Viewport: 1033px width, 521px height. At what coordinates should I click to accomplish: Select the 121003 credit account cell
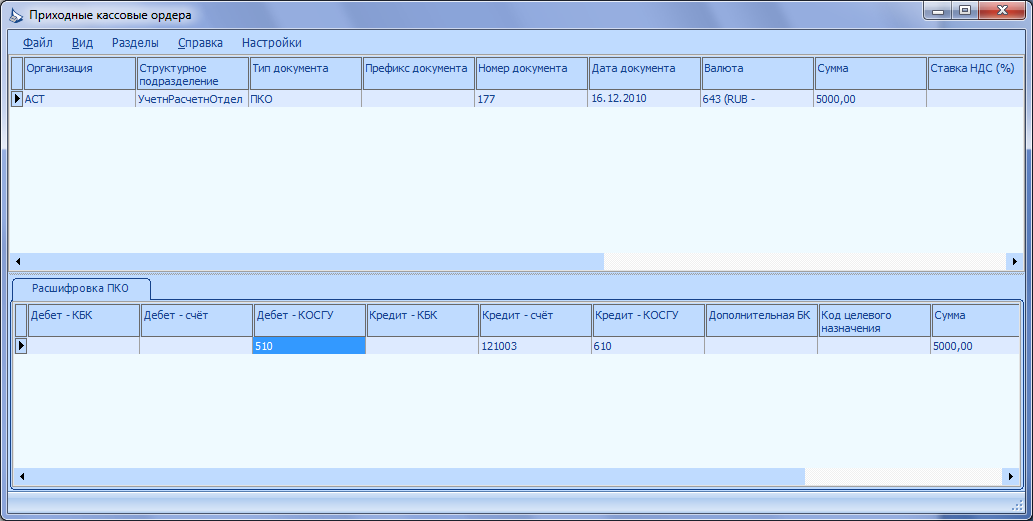[x=535, y=346]
